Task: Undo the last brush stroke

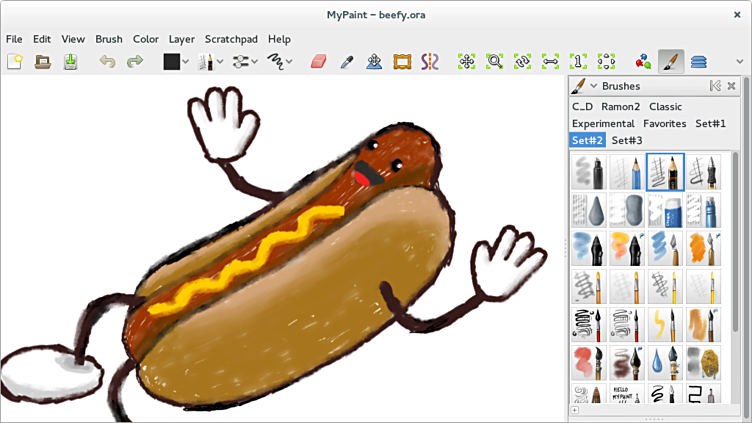Action: [107, 62]
